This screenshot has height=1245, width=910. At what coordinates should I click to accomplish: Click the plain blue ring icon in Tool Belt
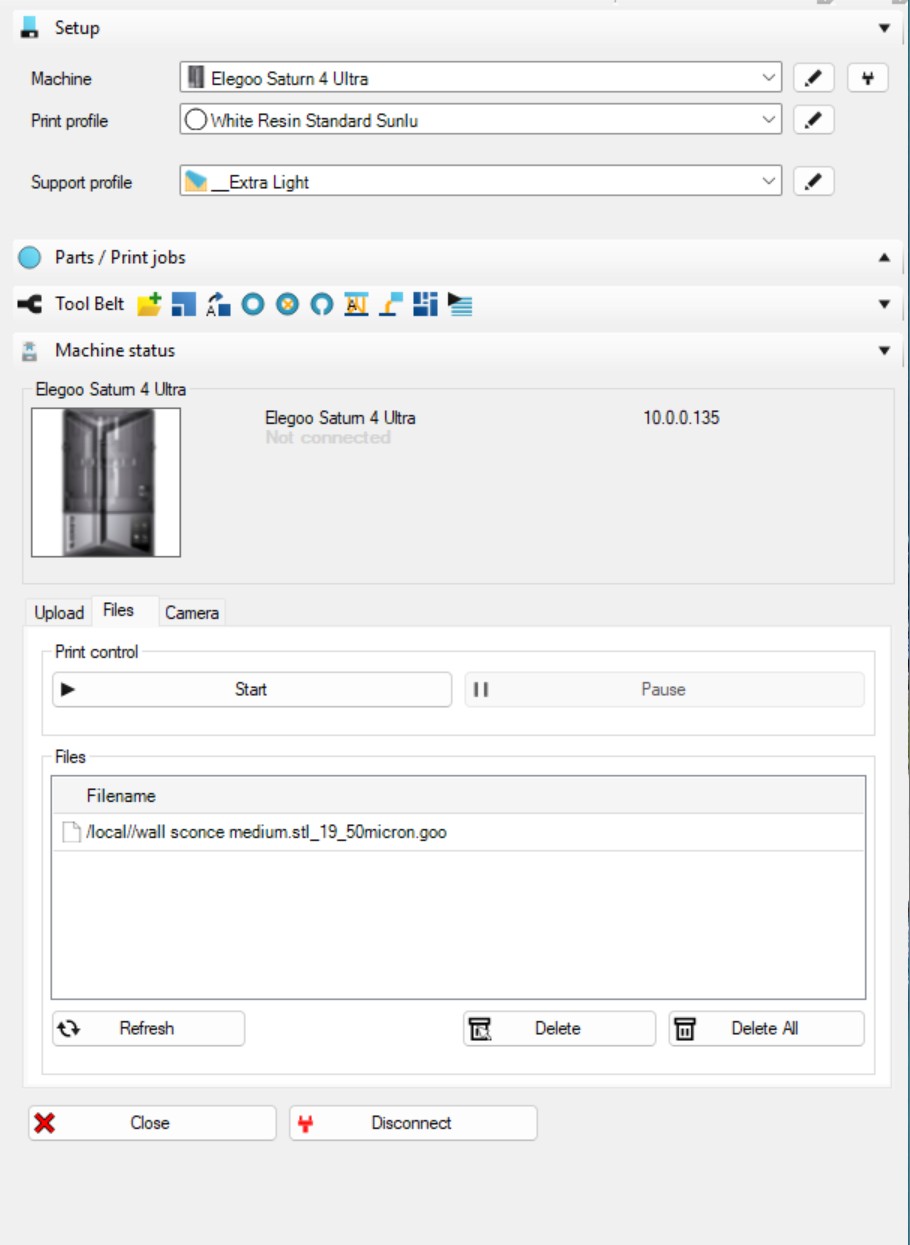tap(252, 304)
